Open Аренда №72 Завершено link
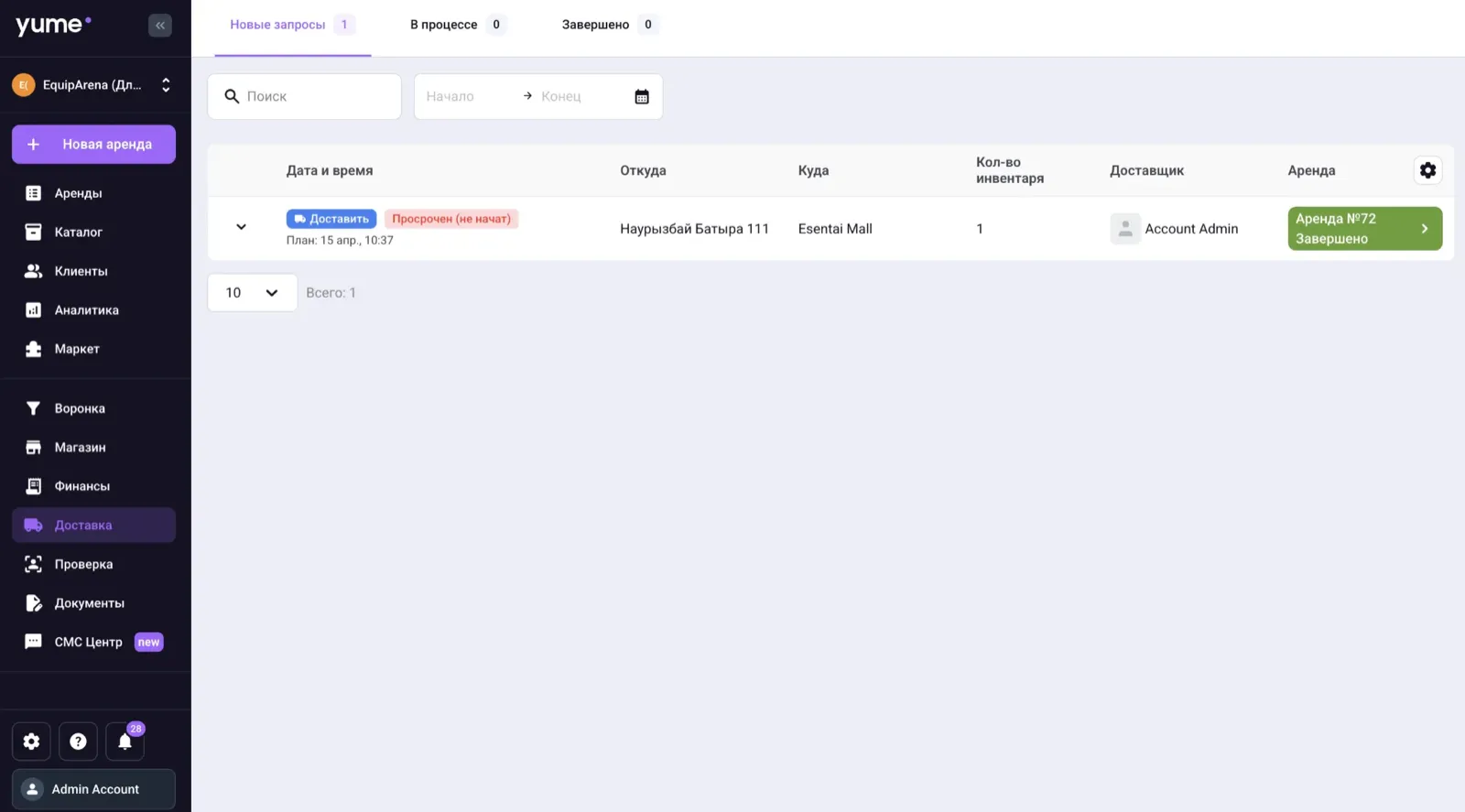The image size is (1465, 812). 1364,229
